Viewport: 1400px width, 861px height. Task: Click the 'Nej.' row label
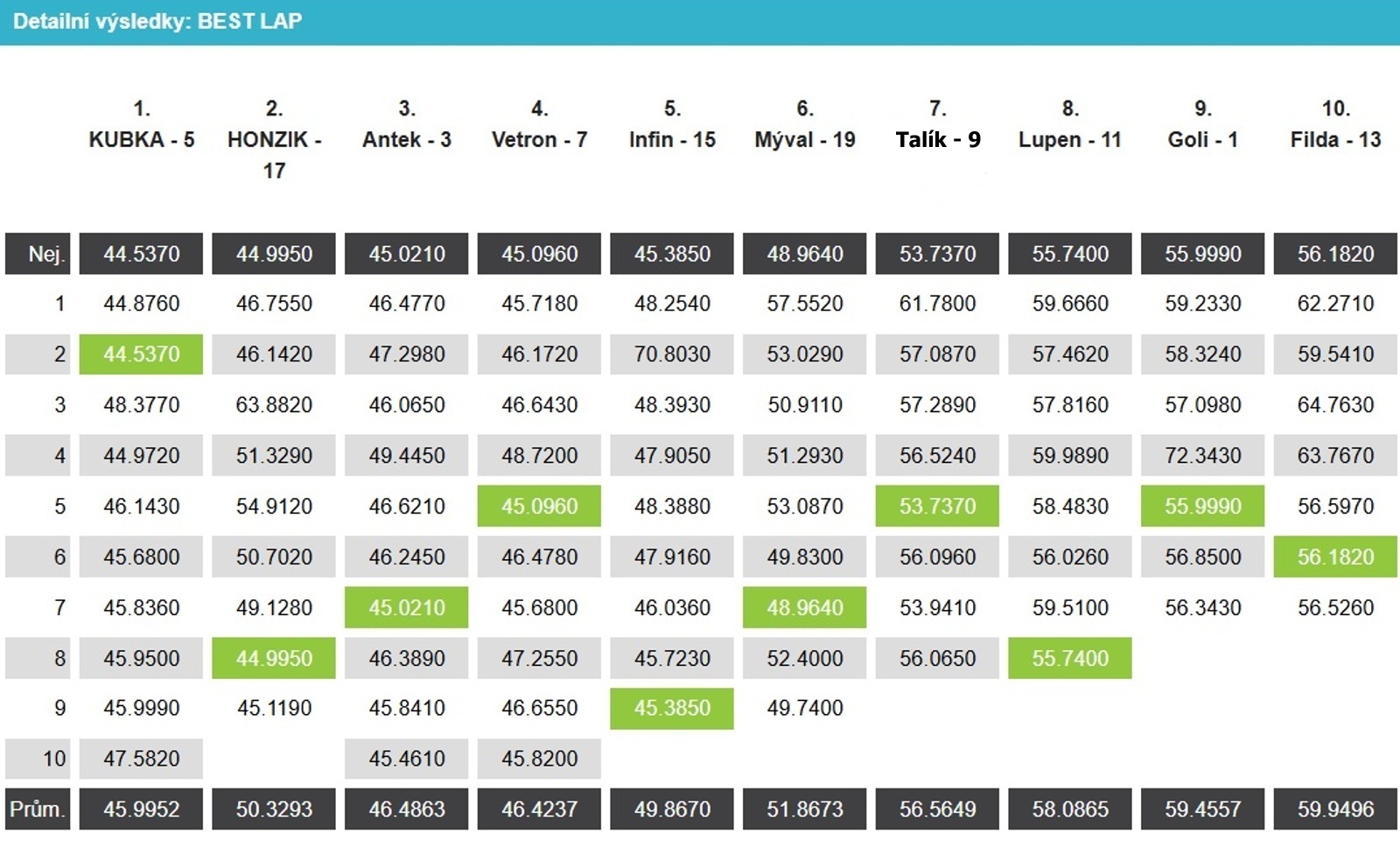point(38,254)
